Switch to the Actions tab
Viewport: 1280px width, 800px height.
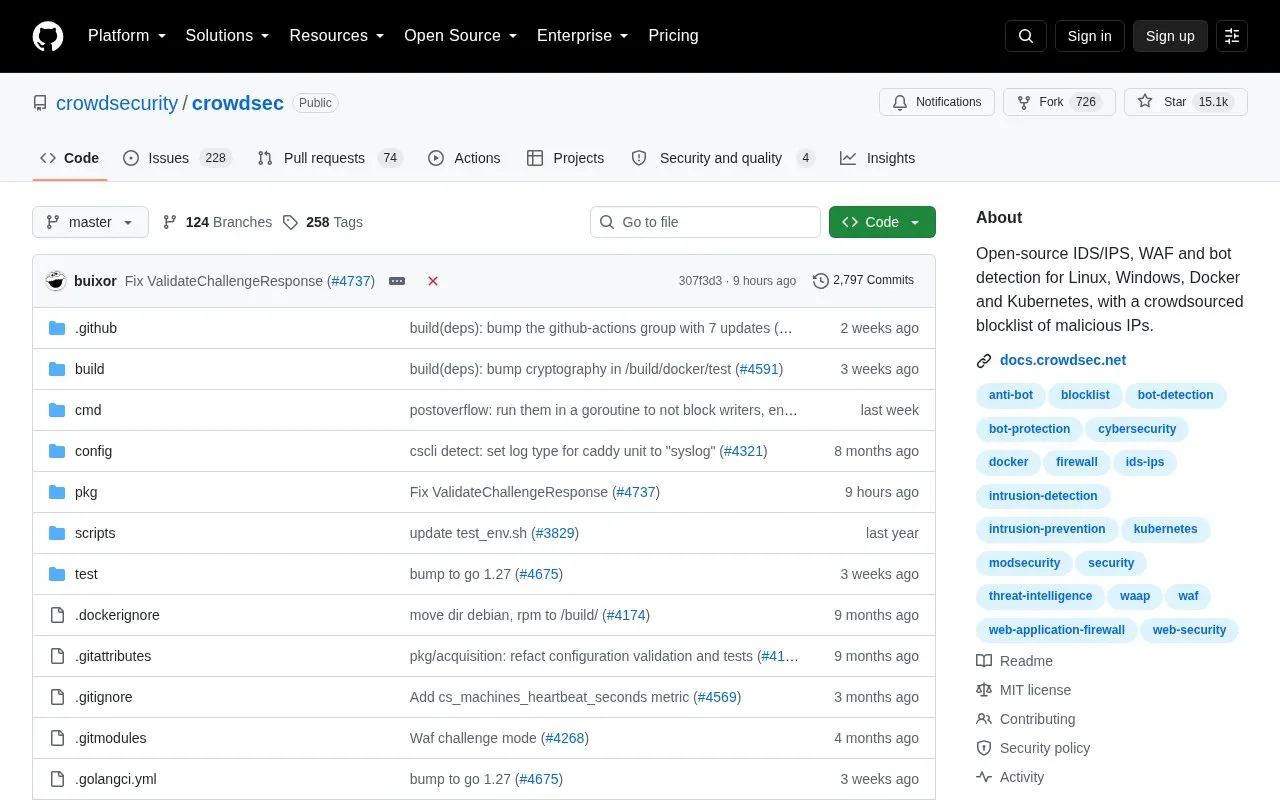tap(464, 158)
